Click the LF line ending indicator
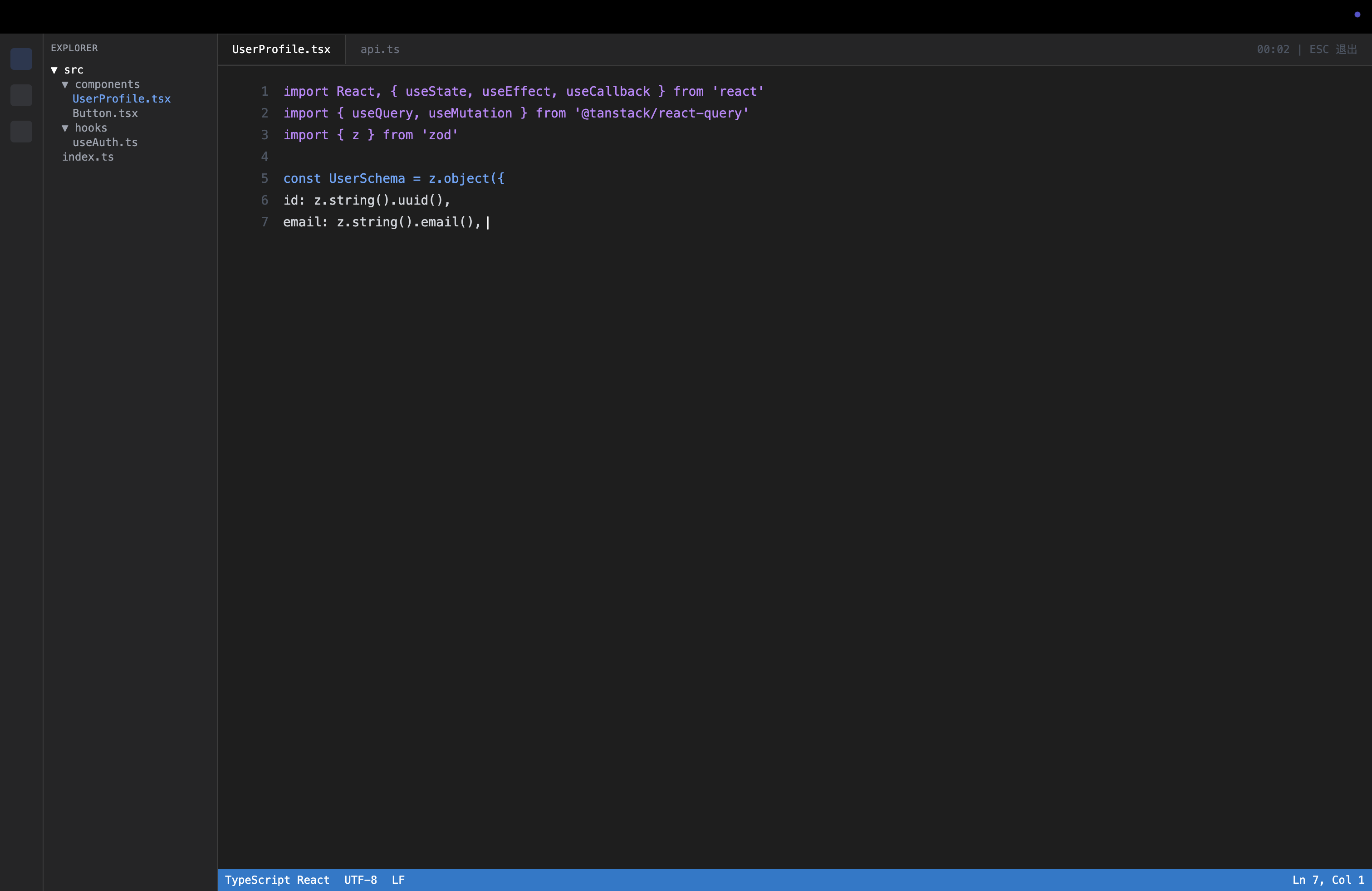 [x=398, y=880]
